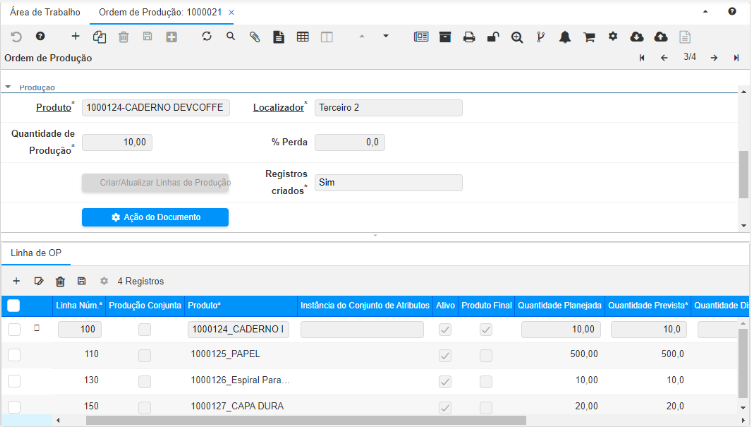Select the Linha de OP tab

pyautogui.click(x=36, y=250)
